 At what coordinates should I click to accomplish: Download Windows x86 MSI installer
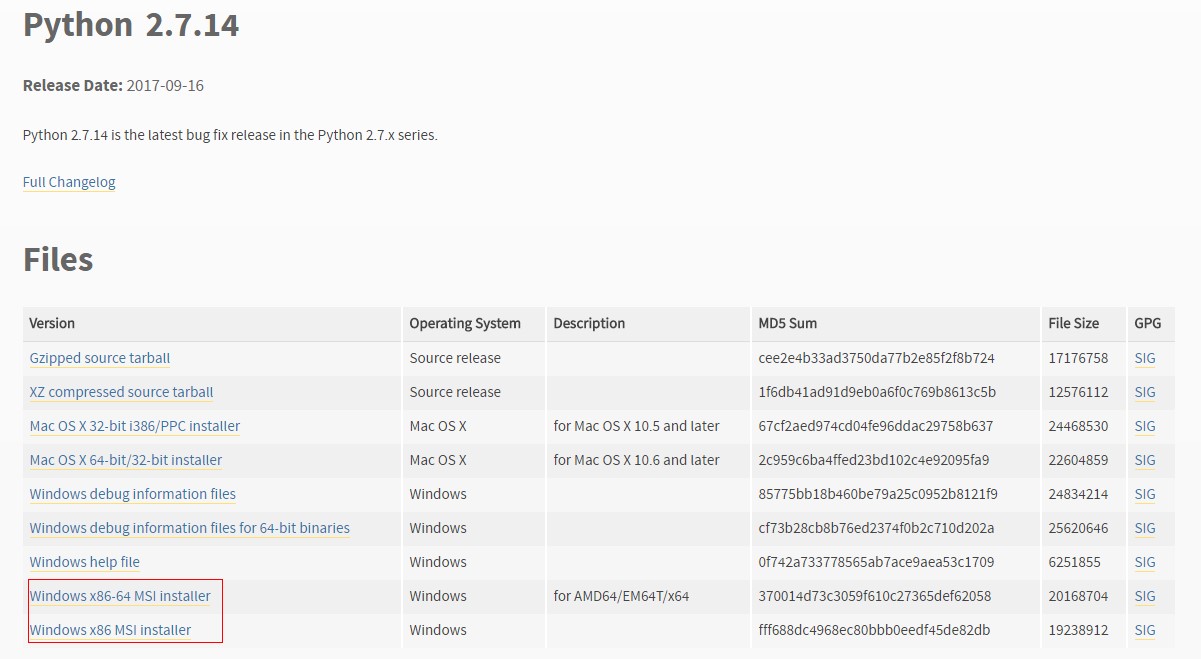(x=110, y=630)
